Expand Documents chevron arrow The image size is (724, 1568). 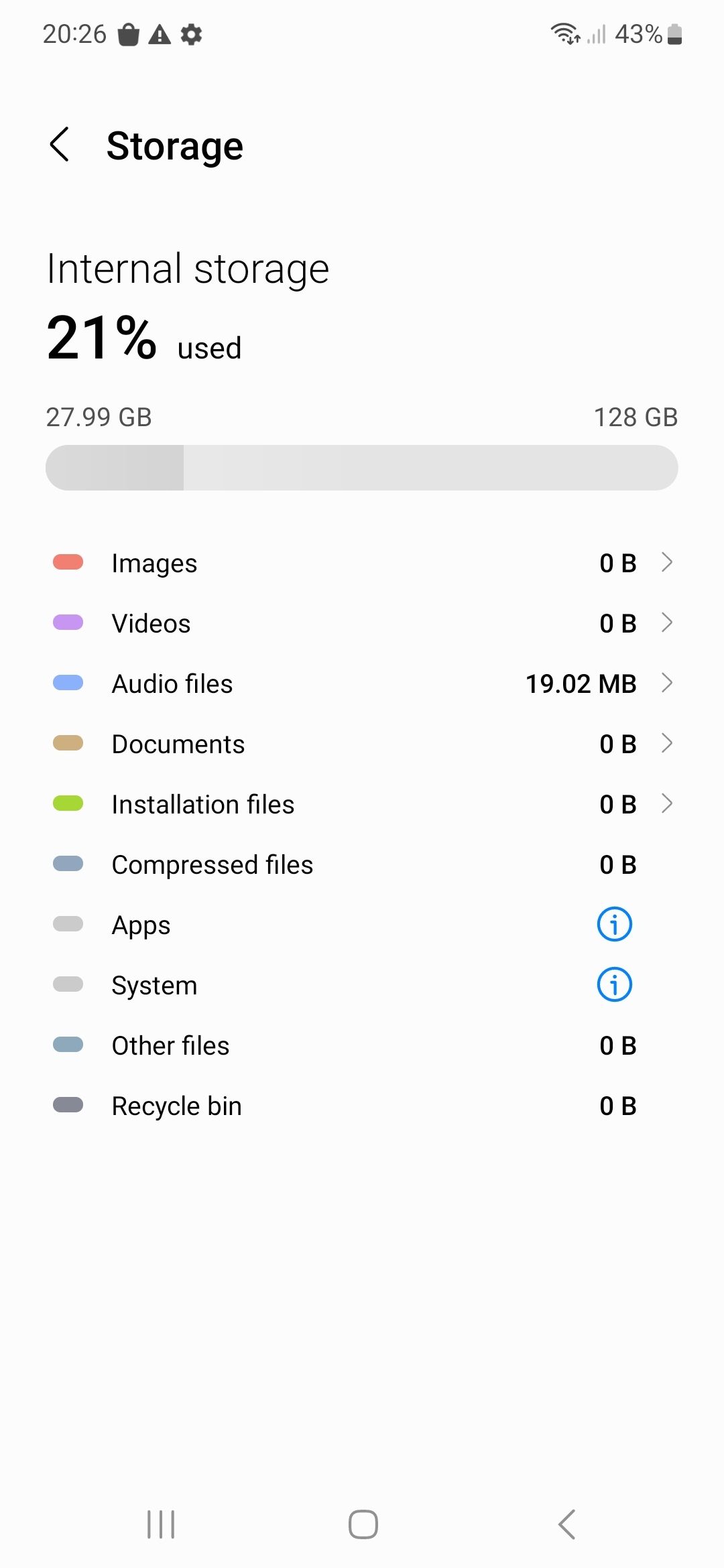click(x=666, y=743)
